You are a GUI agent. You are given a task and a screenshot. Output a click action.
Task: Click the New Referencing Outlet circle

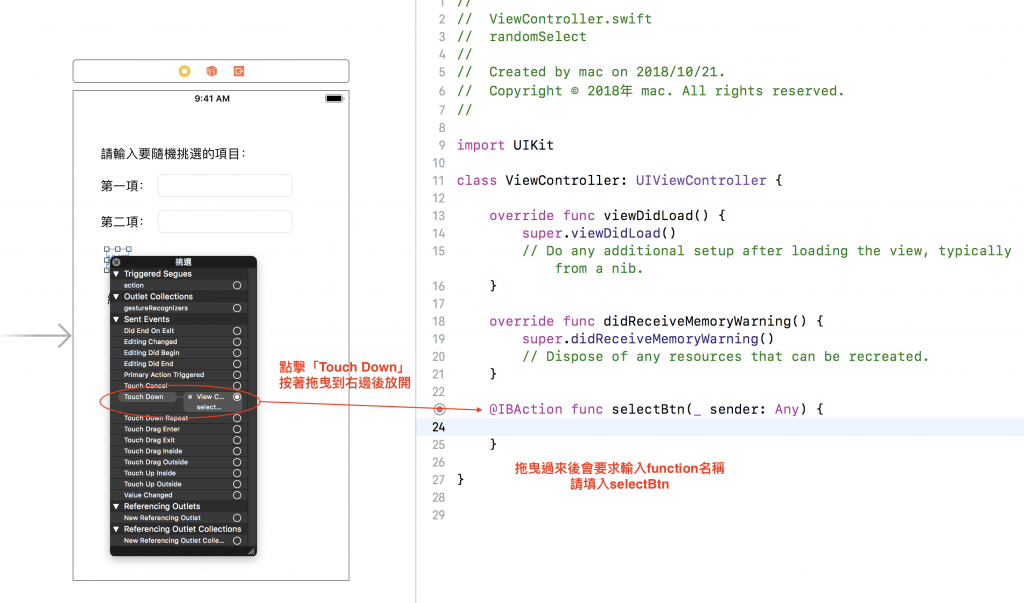237,518
